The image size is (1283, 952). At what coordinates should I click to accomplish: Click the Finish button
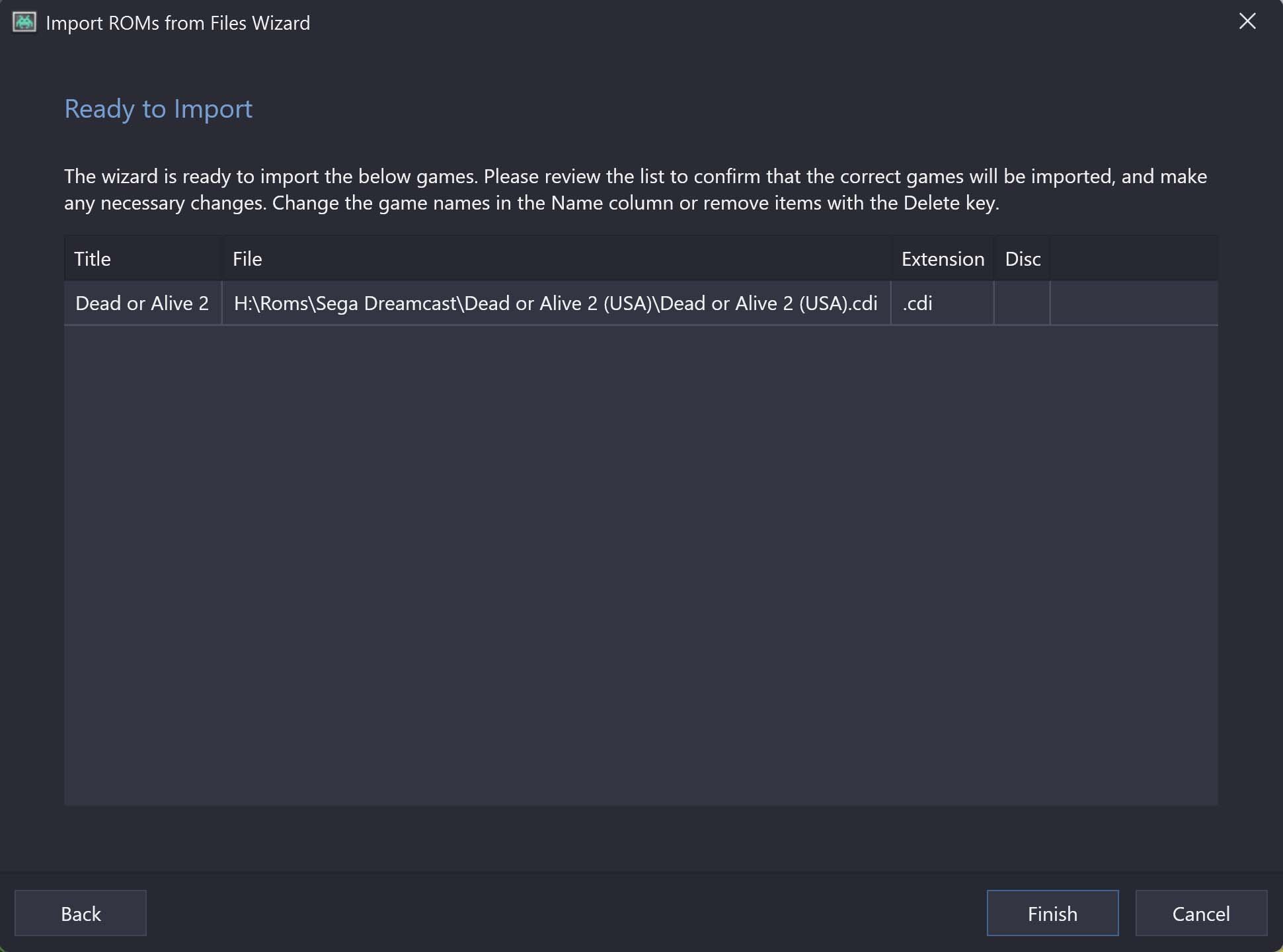click(x=1052, y=913)
